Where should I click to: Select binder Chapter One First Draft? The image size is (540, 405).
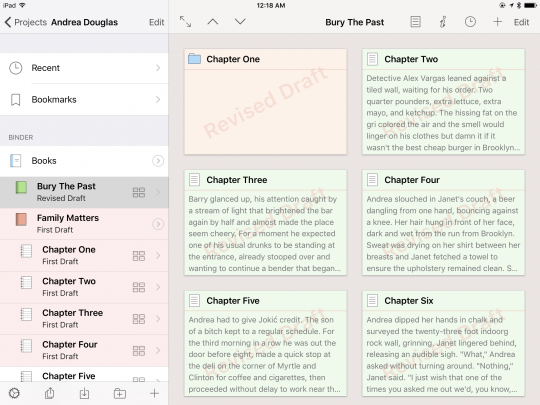[84, 256]
